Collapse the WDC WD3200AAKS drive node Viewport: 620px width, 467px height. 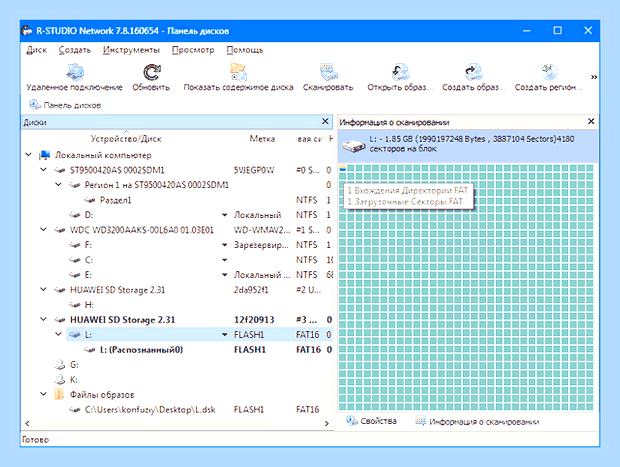tap(43, 229)
